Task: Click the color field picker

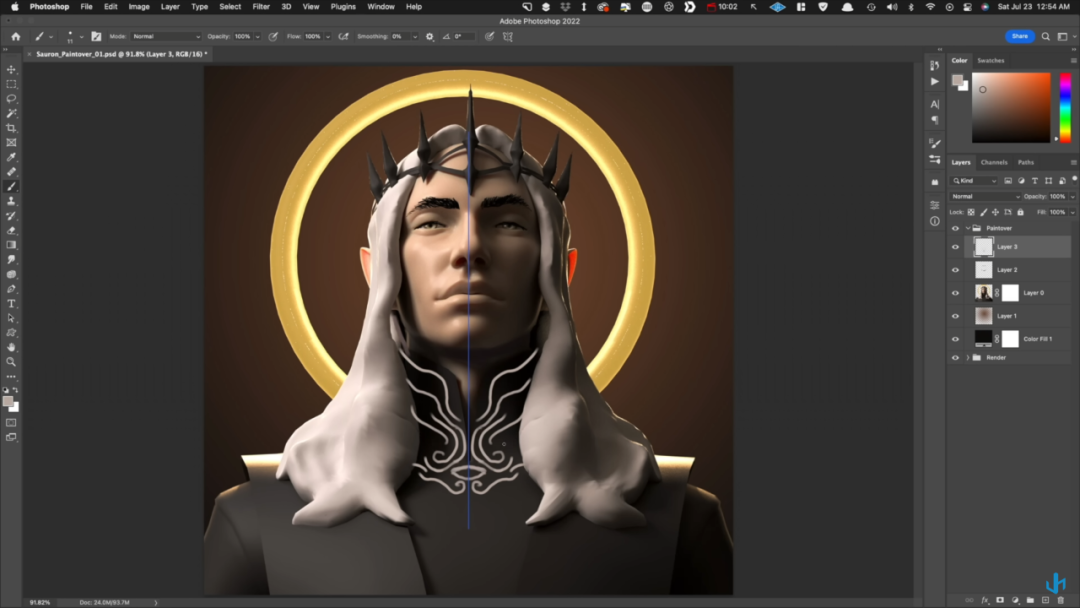Action: 1011,107
